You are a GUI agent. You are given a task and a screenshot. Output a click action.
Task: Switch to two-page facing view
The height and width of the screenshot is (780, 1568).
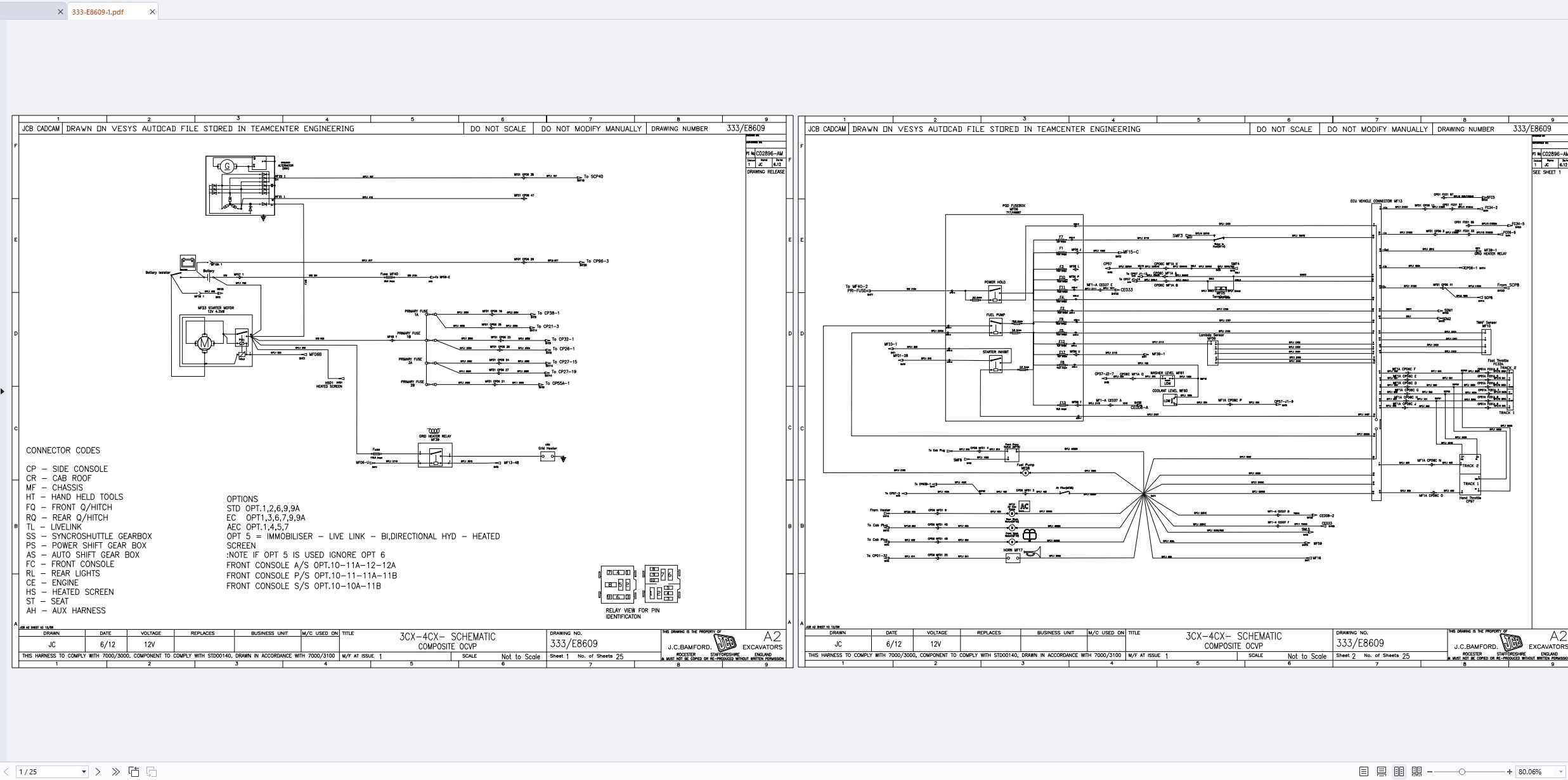click(1399, 772)
